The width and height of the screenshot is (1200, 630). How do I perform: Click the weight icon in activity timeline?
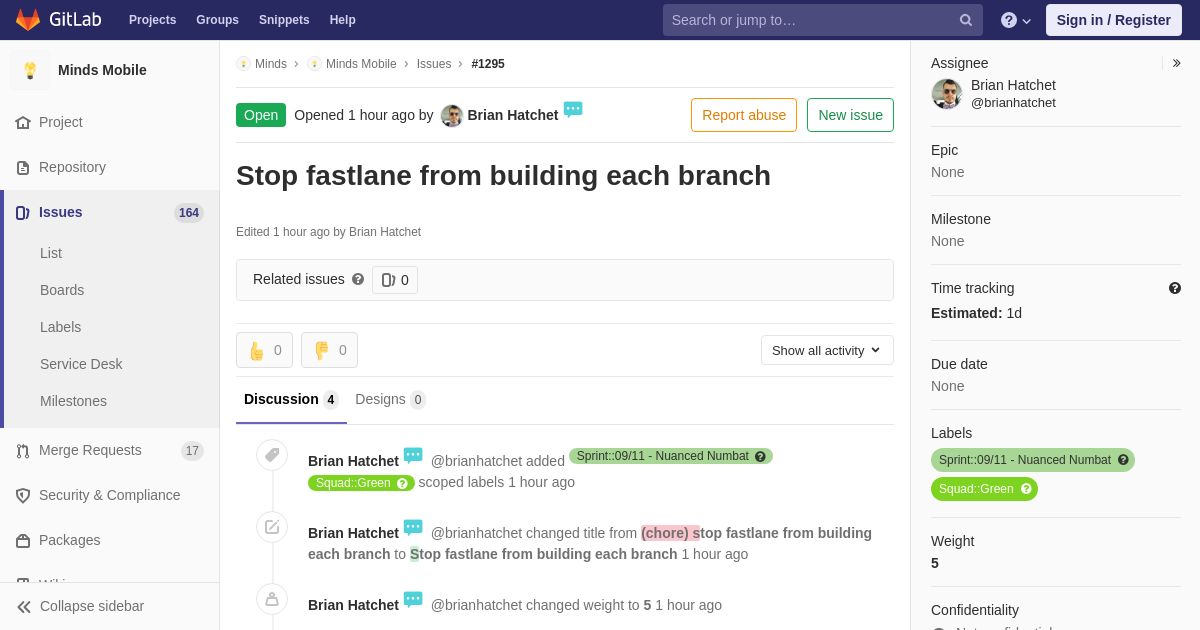click(x=272, y=599)
